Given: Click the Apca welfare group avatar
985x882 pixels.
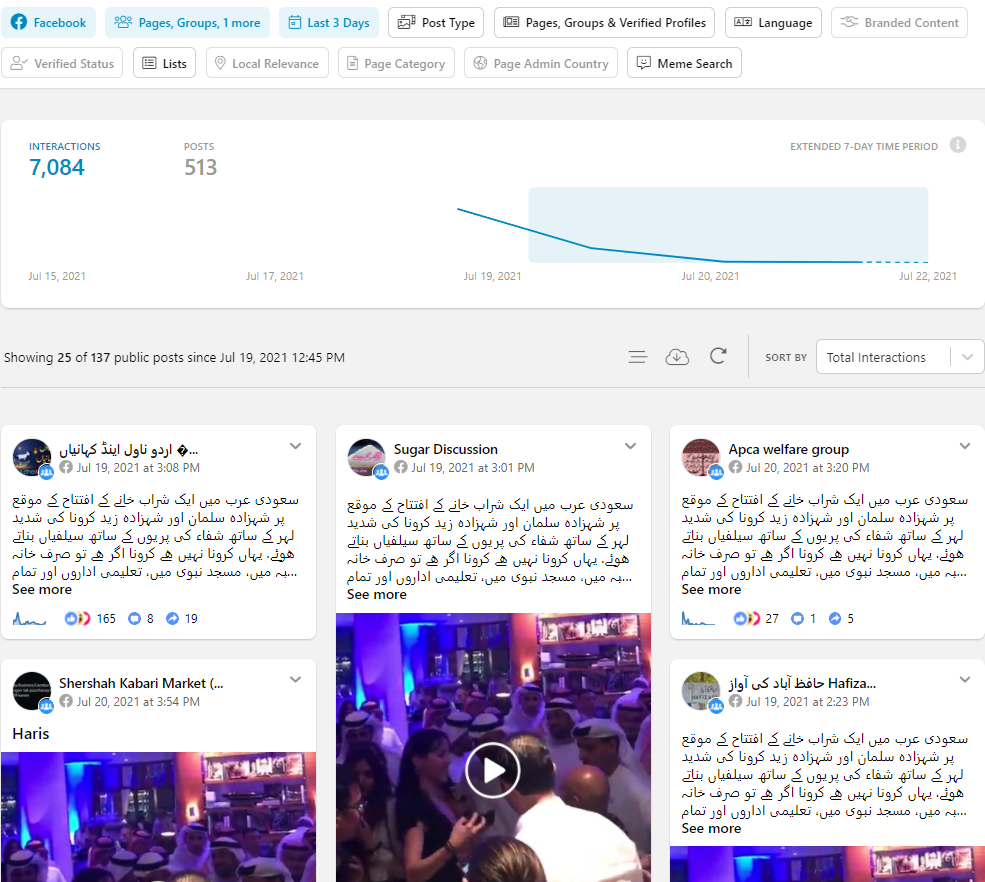Looking at the screenshot, I should [x=700, y=458].
